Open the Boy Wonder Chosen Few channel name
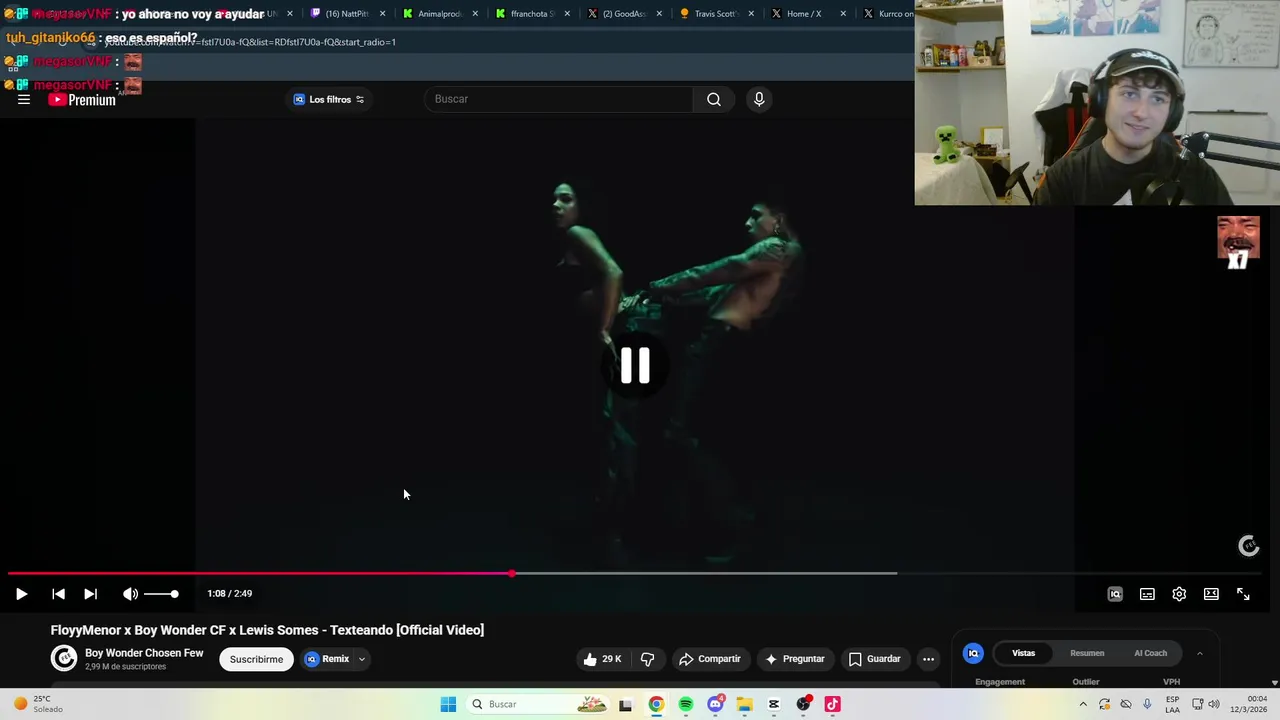 pos(144,653)
